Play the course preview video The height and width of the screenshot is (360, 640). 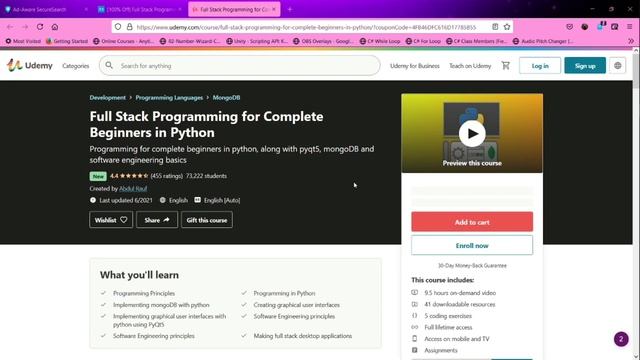pyautogui.click(x=472, y=133)
